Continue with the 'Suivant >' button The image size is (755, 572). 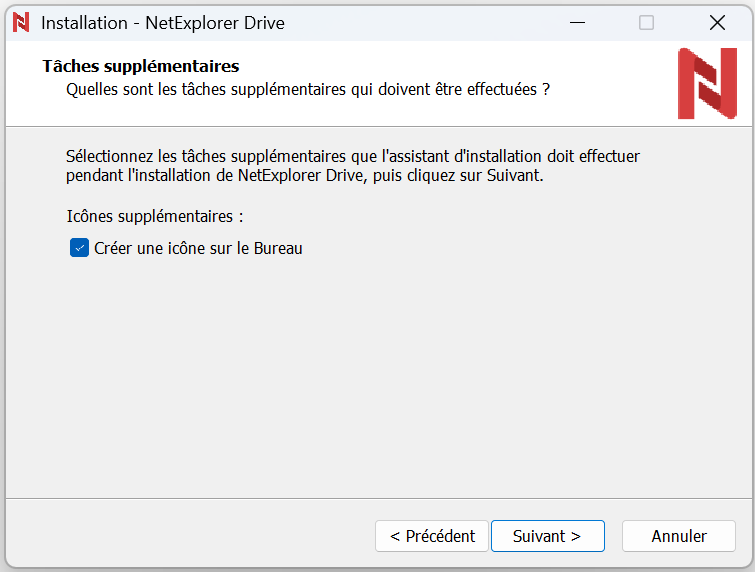pyautogui.click(x=548, y=536)
